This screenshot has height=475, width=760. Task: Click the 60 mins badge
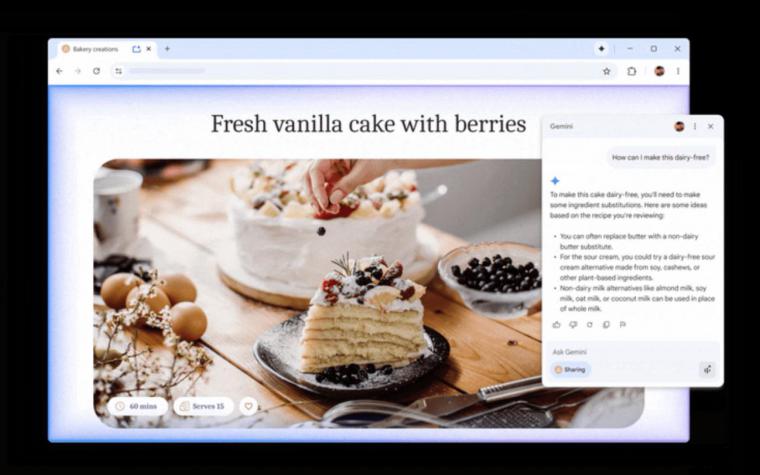tap(138, 406)
